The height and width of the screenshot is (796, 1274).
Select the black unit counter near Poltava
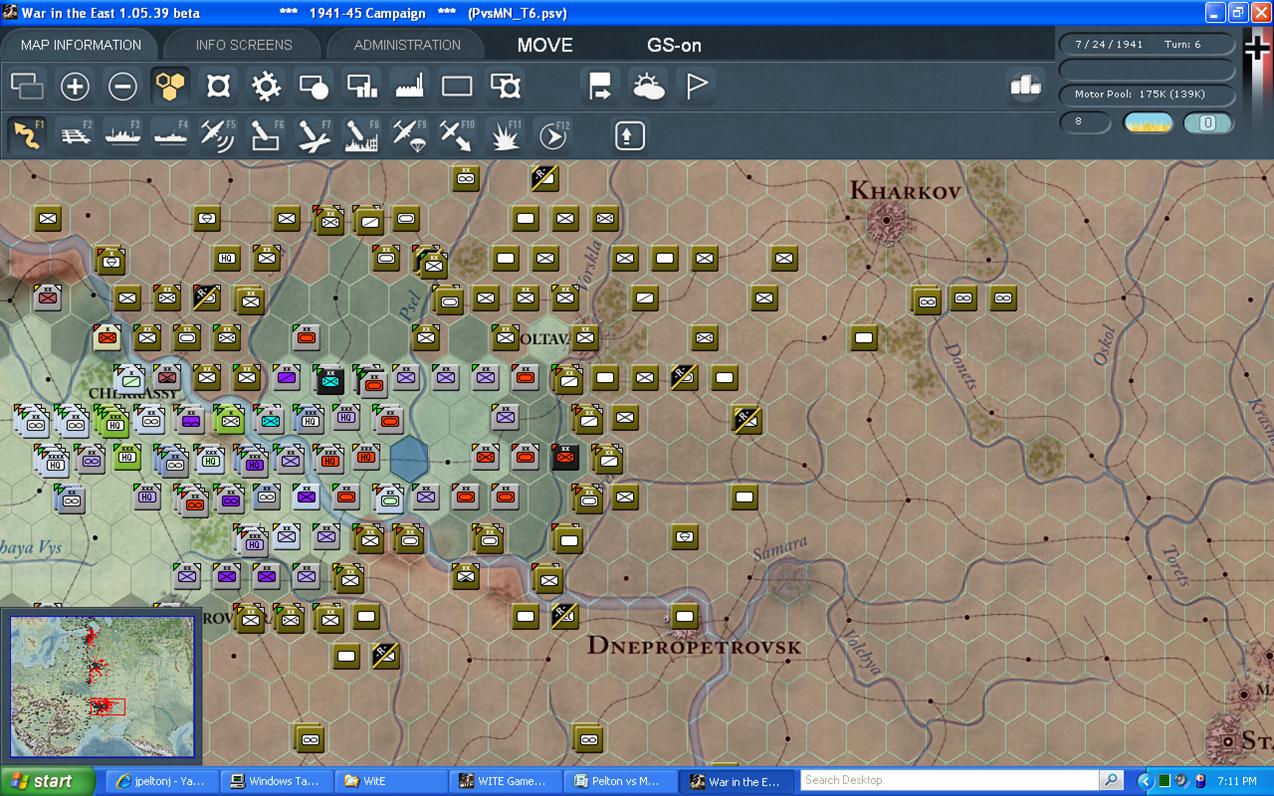(565, 457)
